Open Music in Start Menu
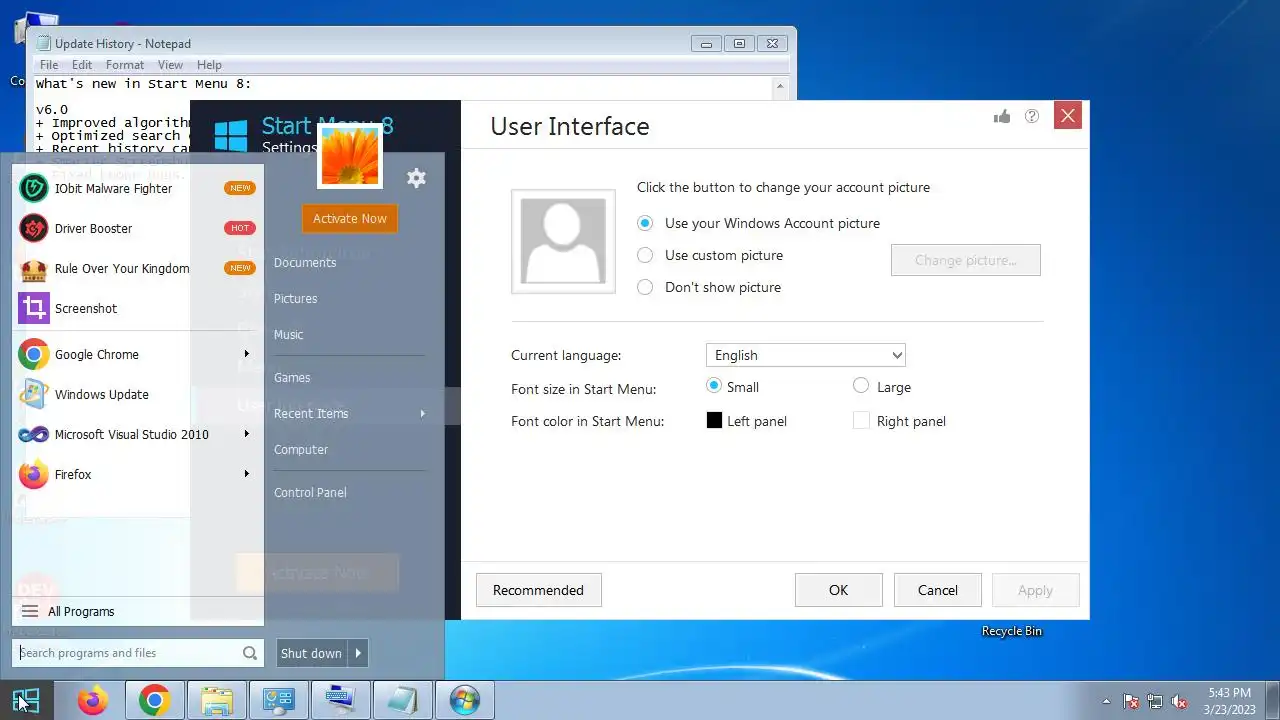Screen dimensions: 1280x720 [288, 334]
